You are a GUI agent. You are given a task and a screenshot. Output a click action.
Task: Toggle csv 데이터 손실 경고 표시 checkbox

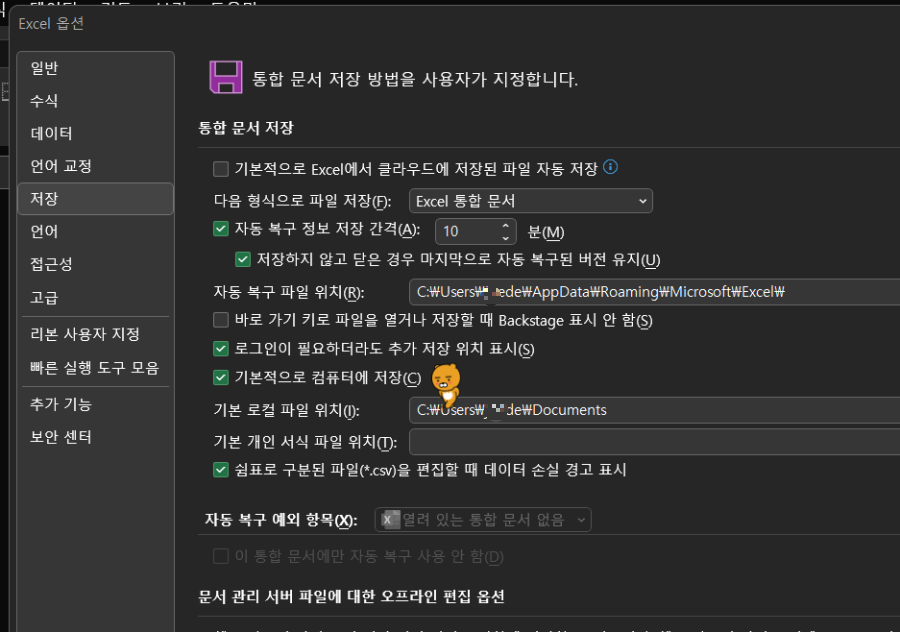click(x=221, y=470)
